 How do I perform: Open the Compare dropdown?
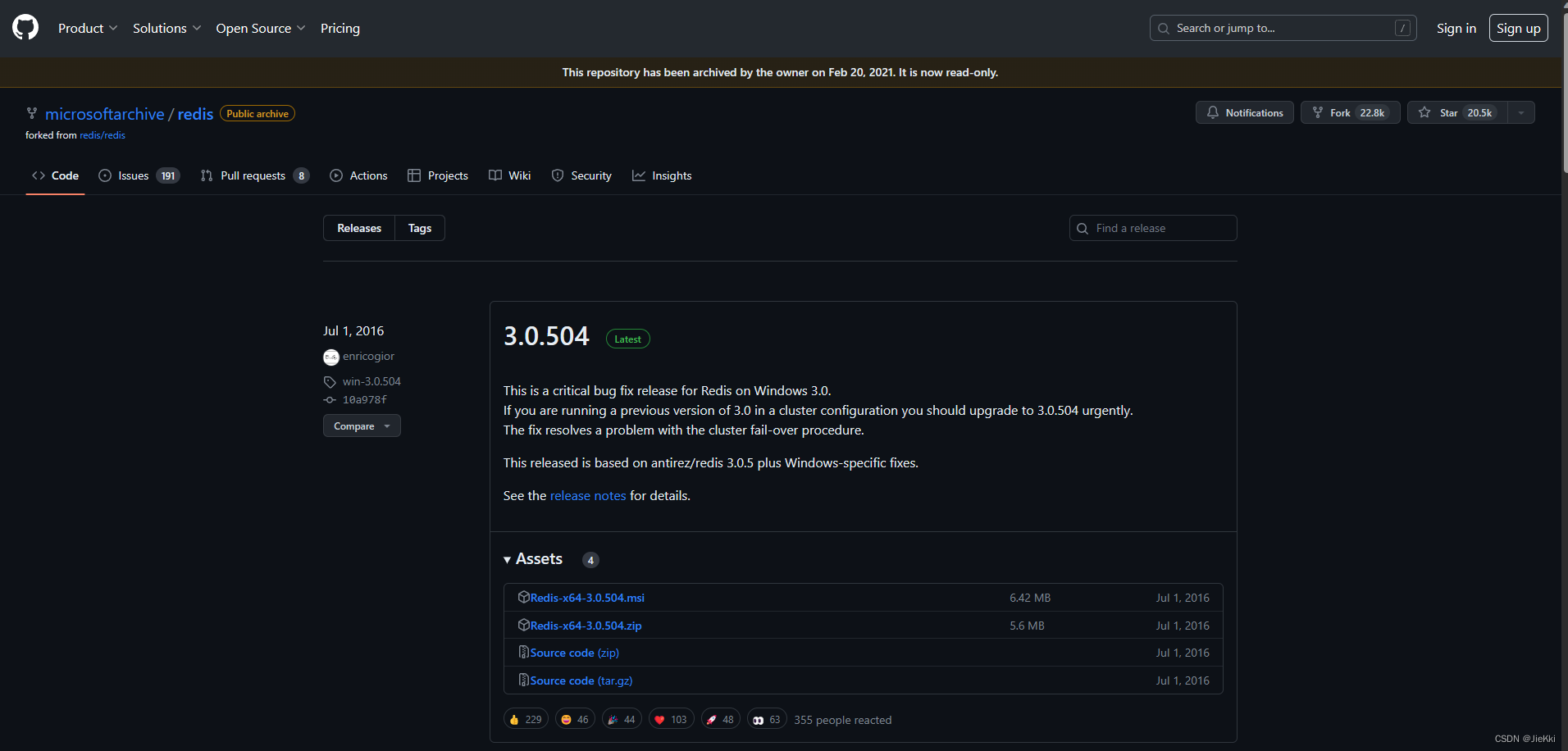(362, 426)
